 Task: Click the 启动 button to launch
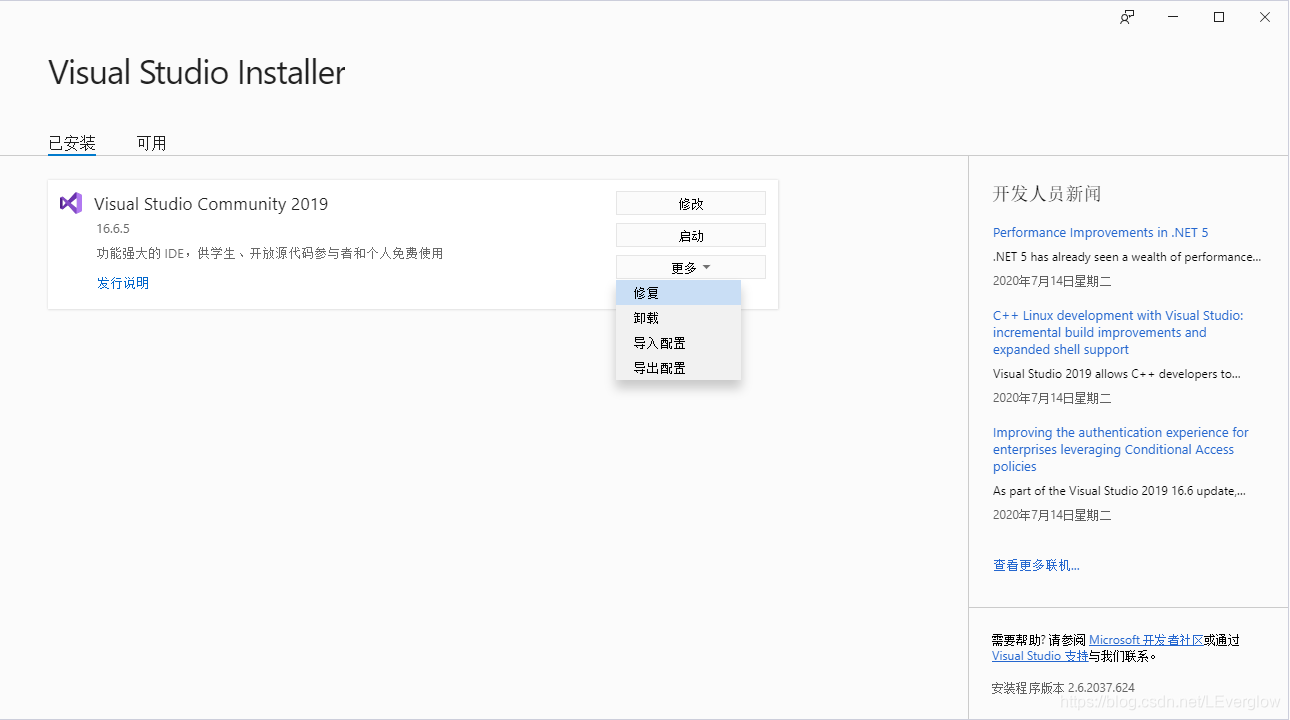coord(691,236)
